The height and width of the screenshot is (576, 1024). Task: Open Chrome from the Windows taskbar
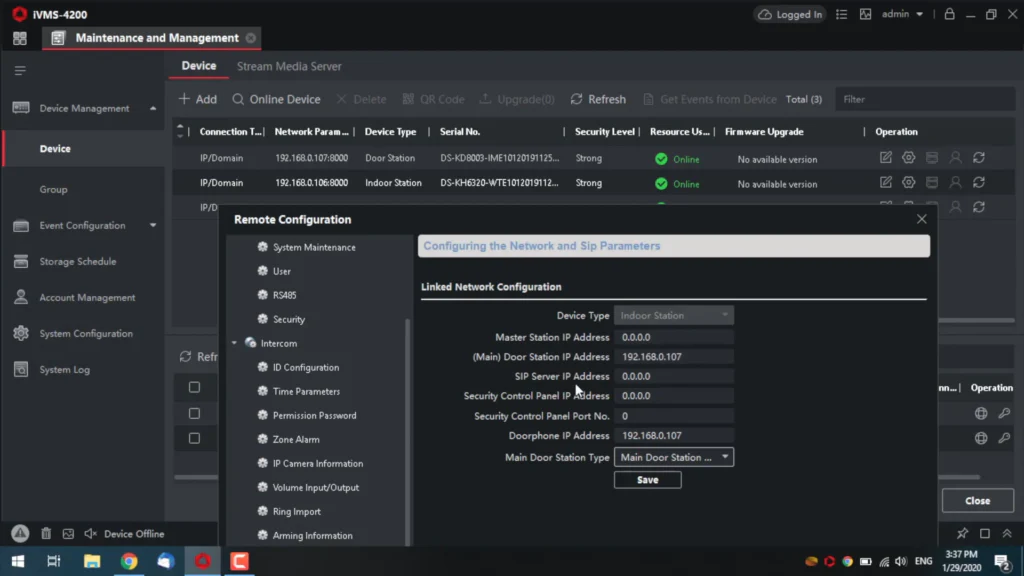[129, 561]
